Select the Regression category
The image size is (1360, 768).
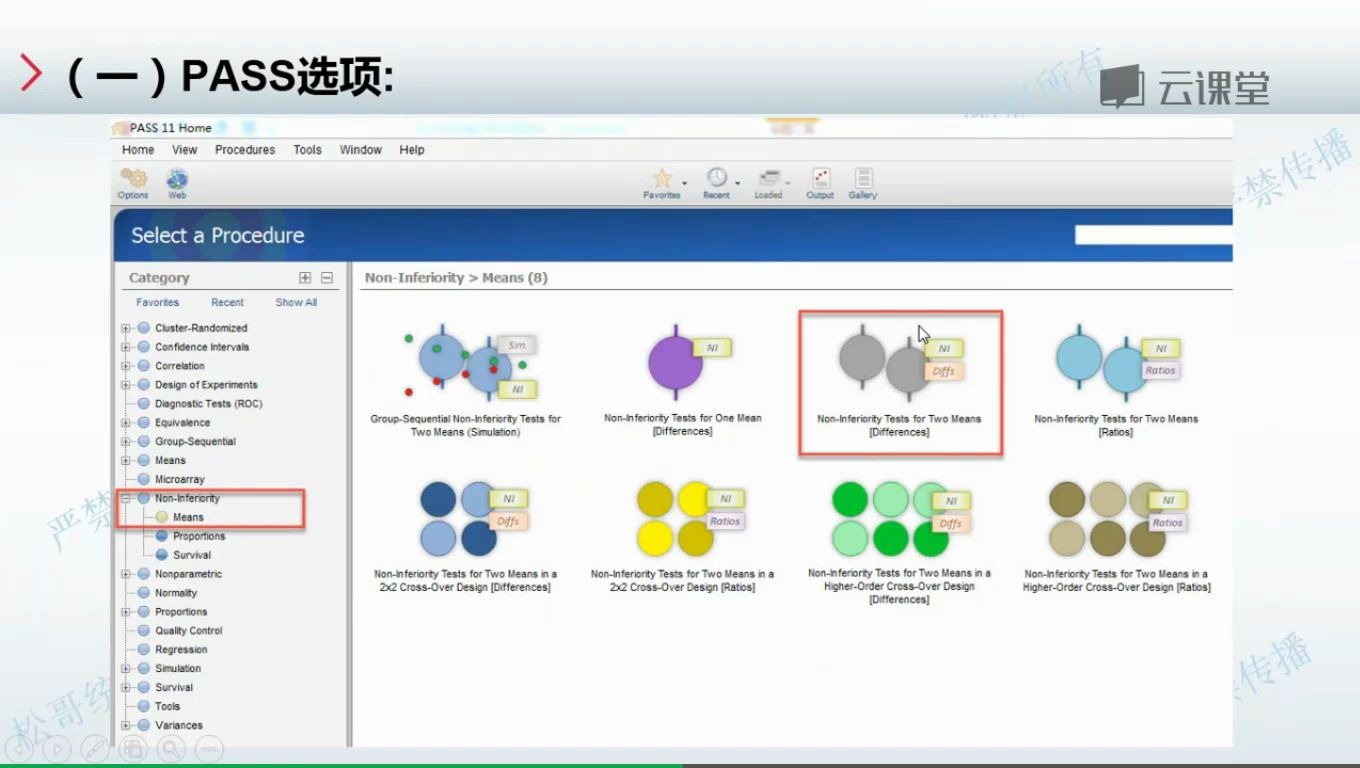[181, 650]
